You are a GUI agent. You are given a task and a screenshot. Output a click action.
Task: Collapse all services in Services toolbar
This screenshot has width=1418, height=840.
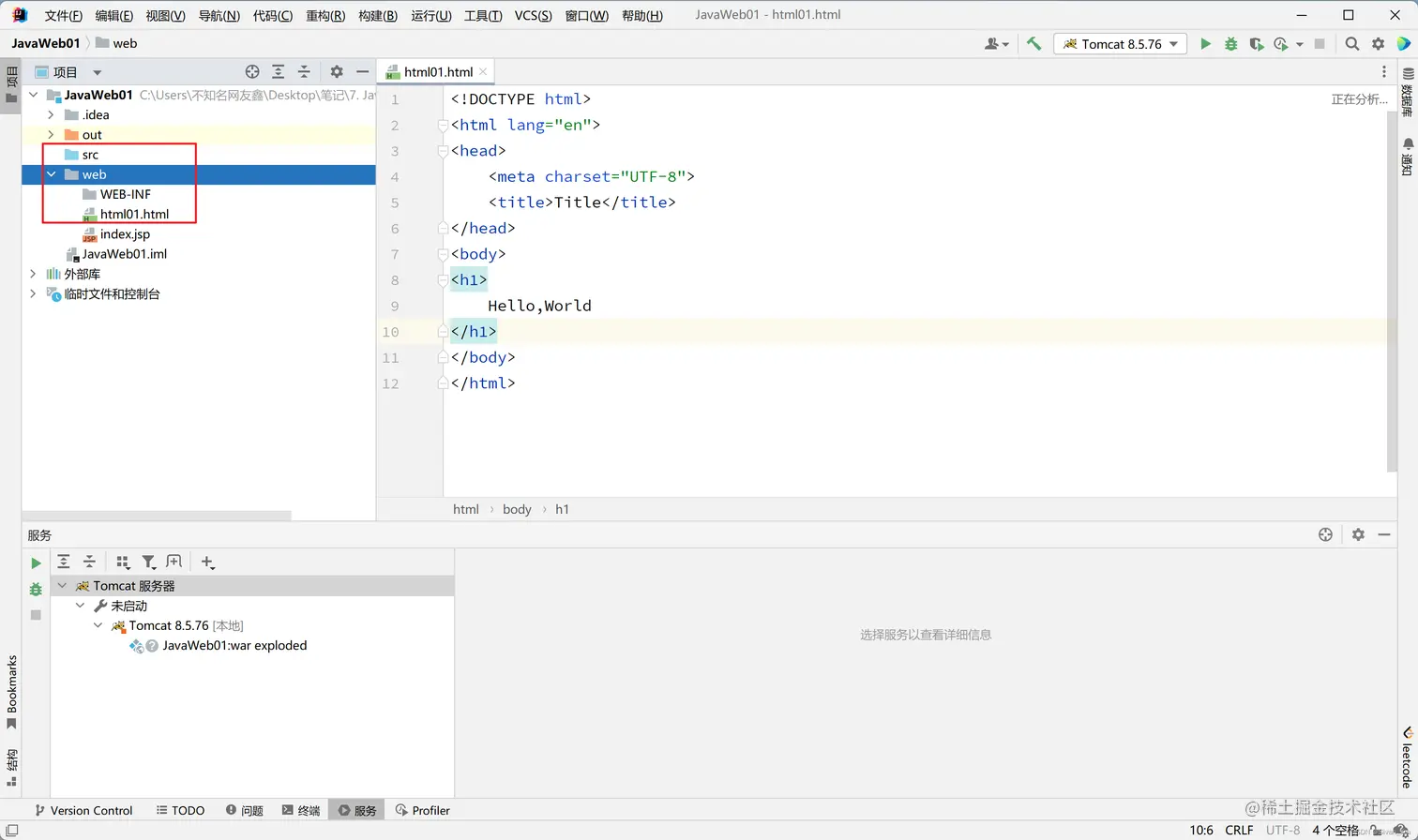coord(89,562)
